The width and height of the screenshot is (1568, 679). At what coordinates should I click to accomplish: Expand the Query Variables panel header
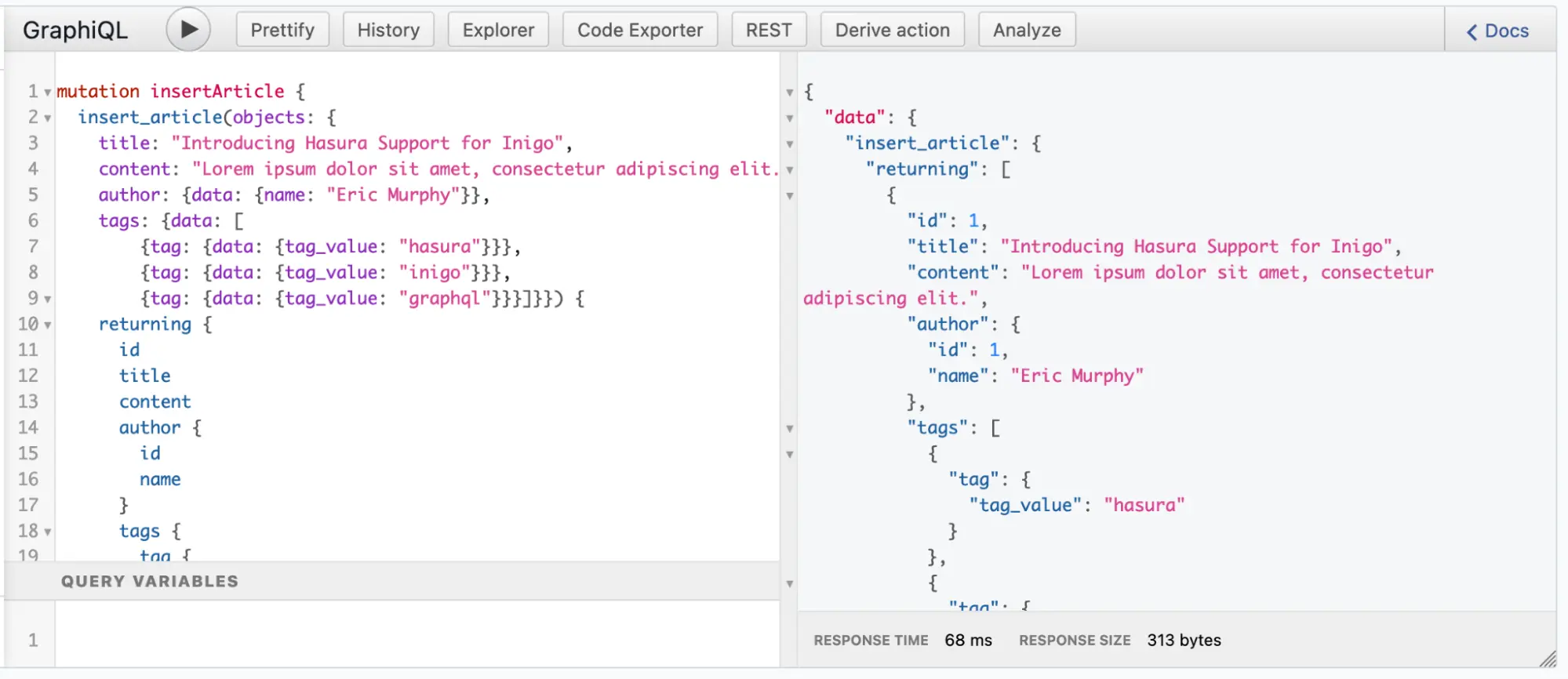point(392,581)
